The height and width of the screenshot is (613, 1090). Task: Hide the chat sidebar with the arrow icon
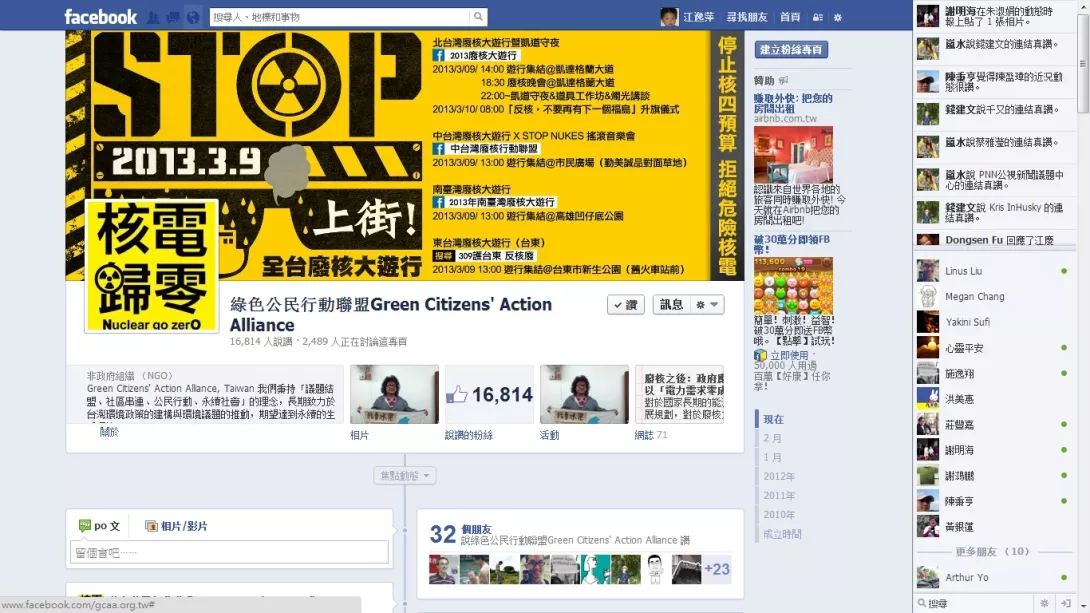click(1066, 603)
